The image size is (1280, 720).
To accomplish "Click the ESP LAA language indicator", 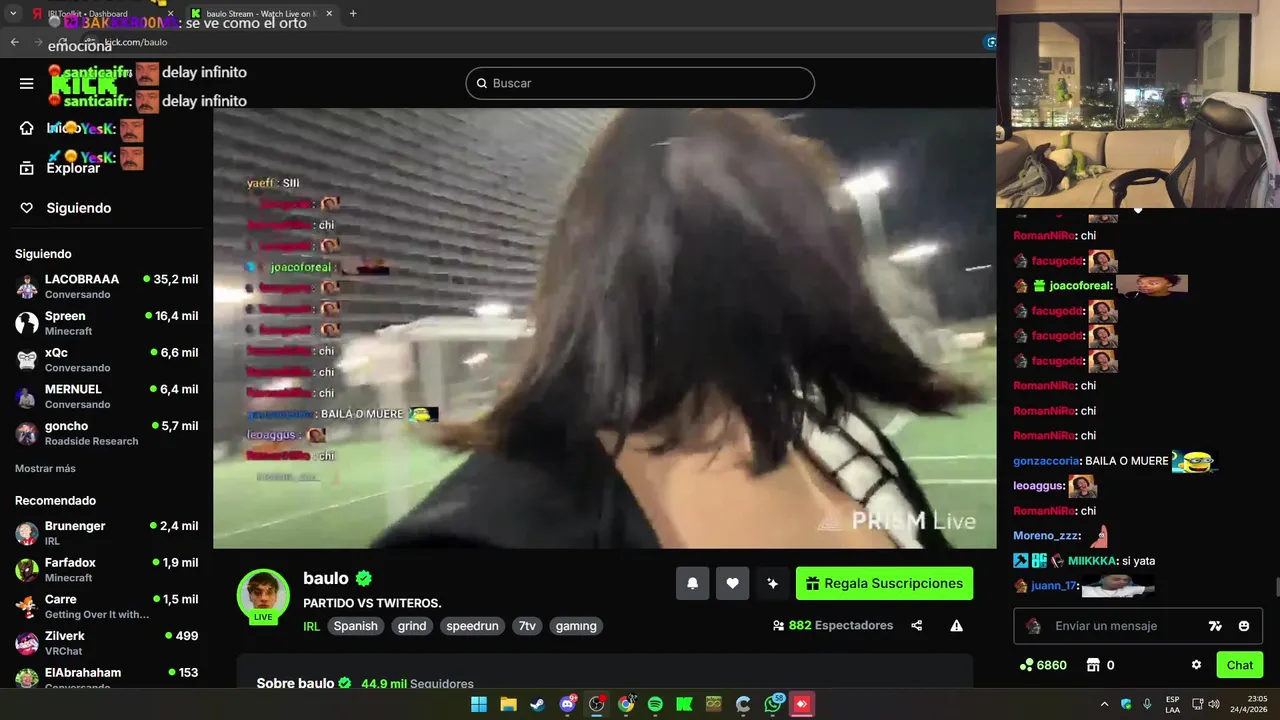I will coord(1172,704).
